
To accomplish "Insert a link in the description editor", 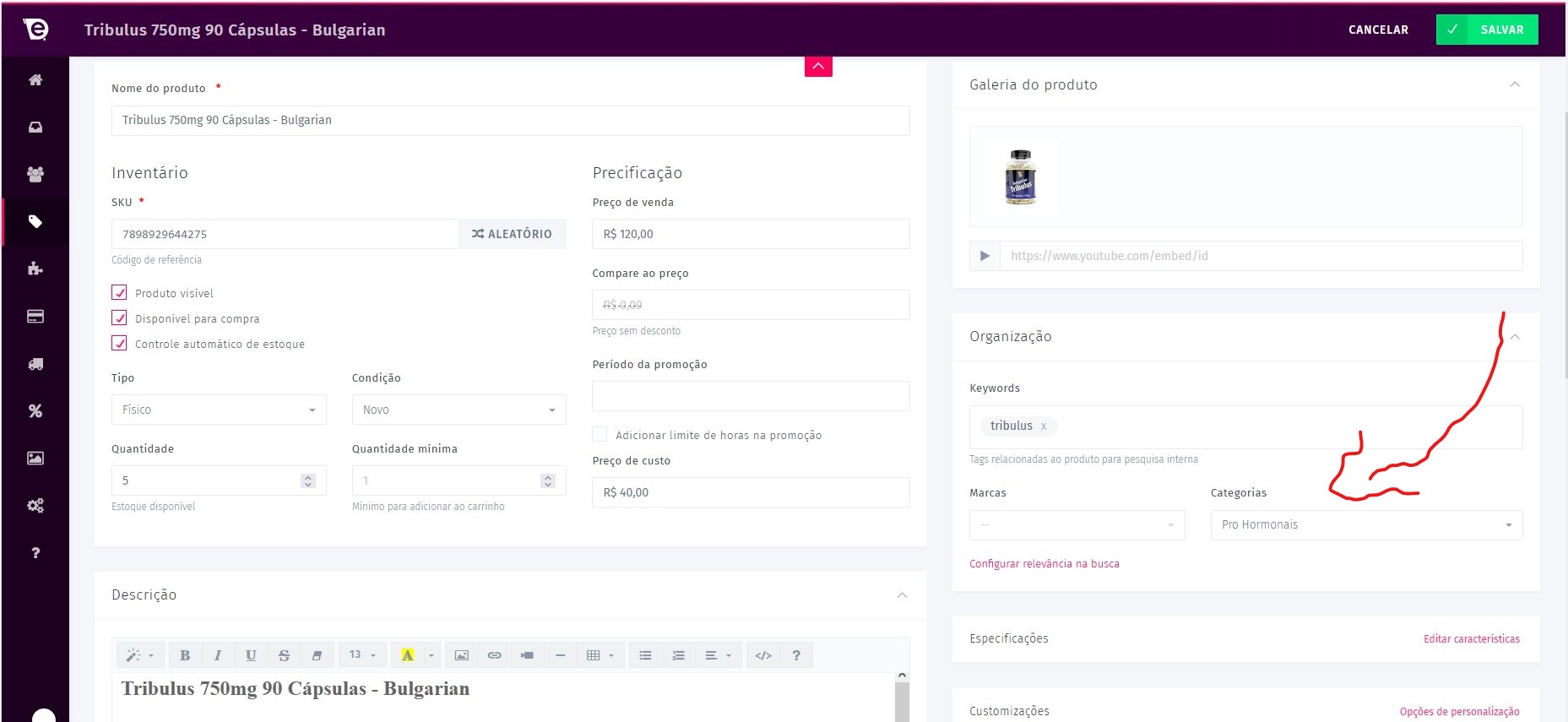I will tap(495, 655).
